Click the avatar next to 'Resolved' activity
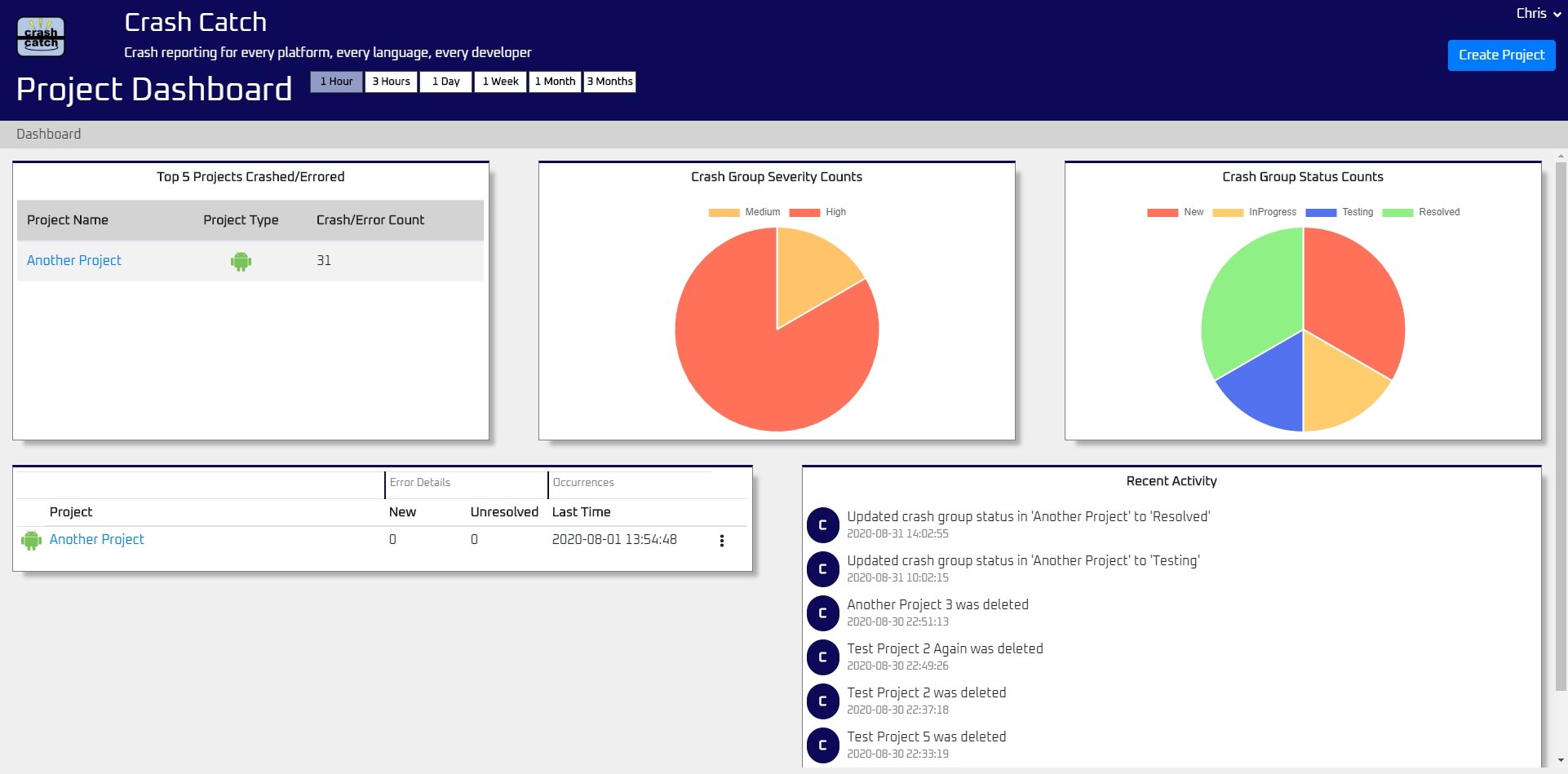Screen dimensions: 1568x774 822,525
